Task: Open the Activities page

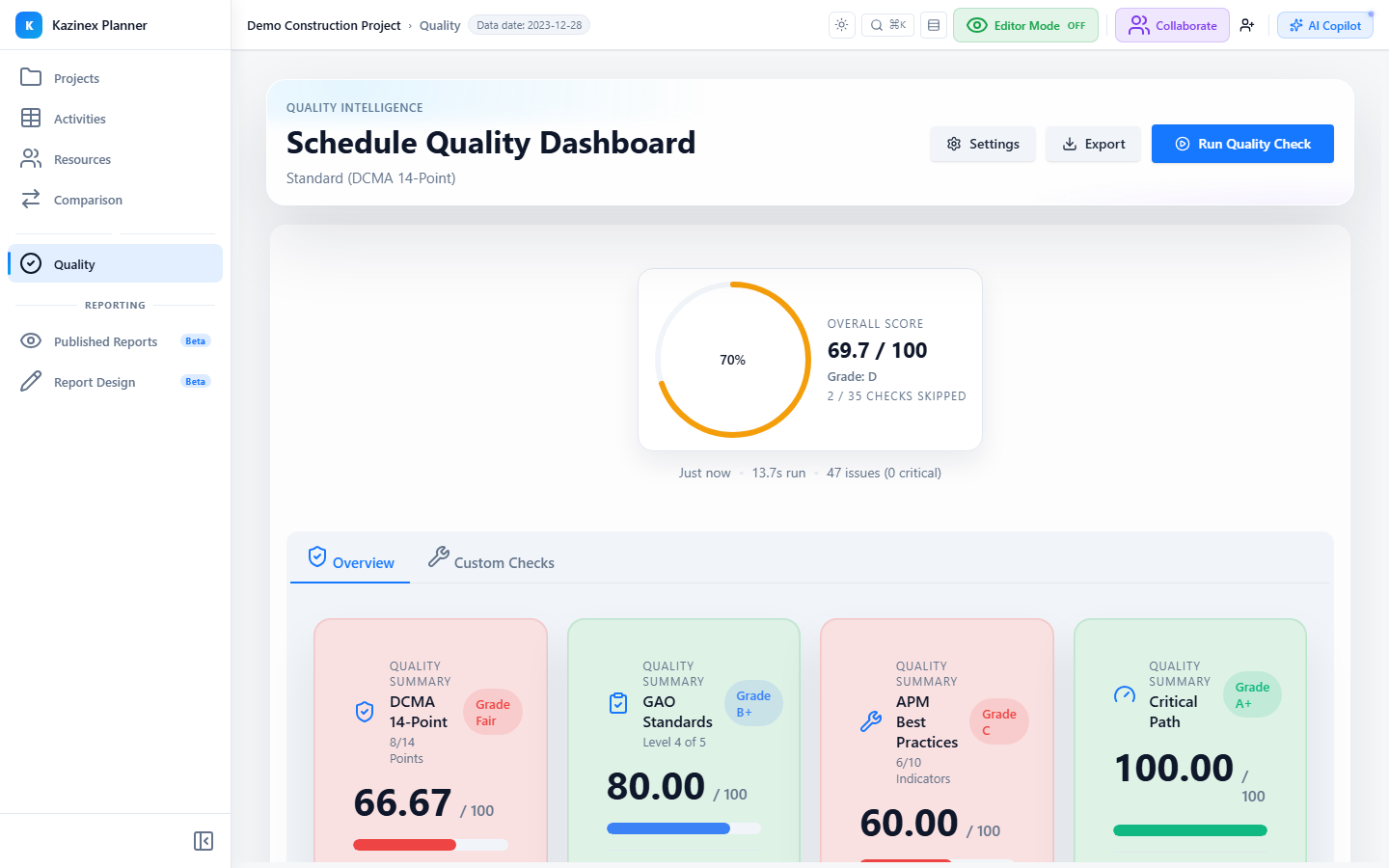Action: click(x=115, y=119)
